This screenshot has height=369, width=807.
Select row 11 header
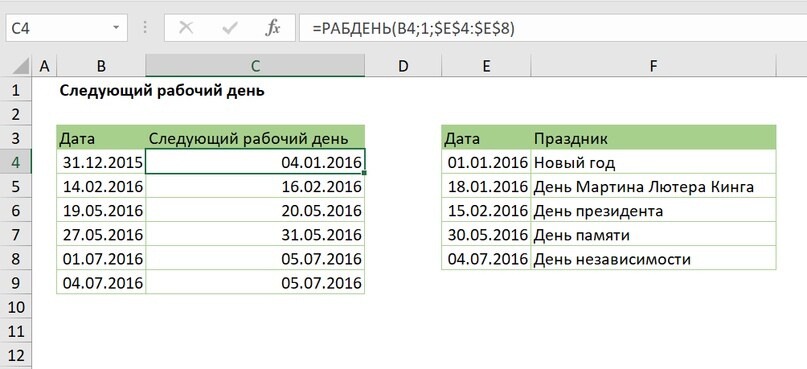pyautogui.click(x=16, y=331)
